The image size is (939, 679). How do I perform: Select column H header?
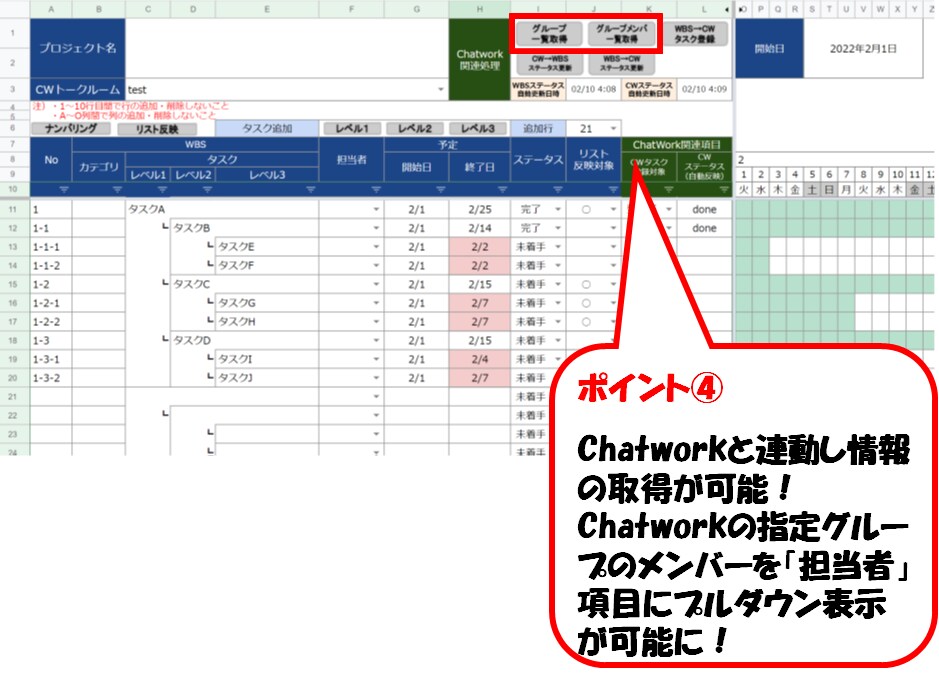pos(480,9)
